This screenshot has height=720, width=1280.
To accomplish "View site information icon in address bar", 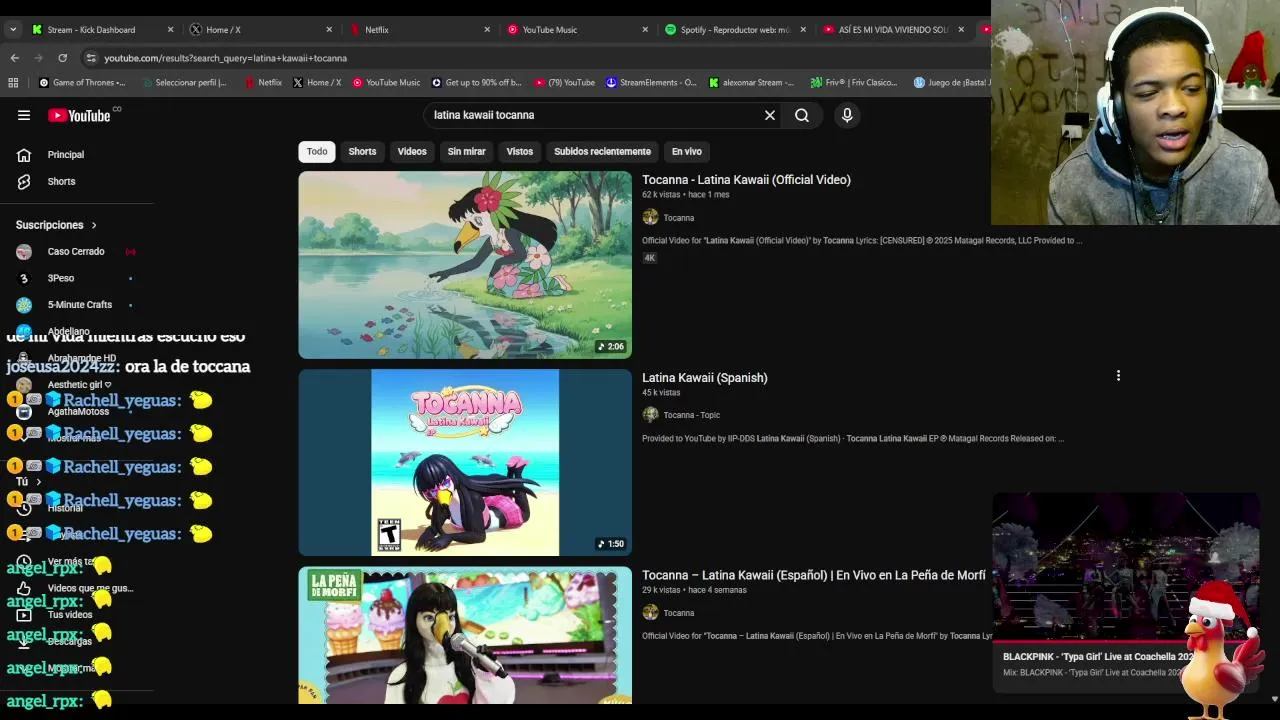I will (91, 58).
